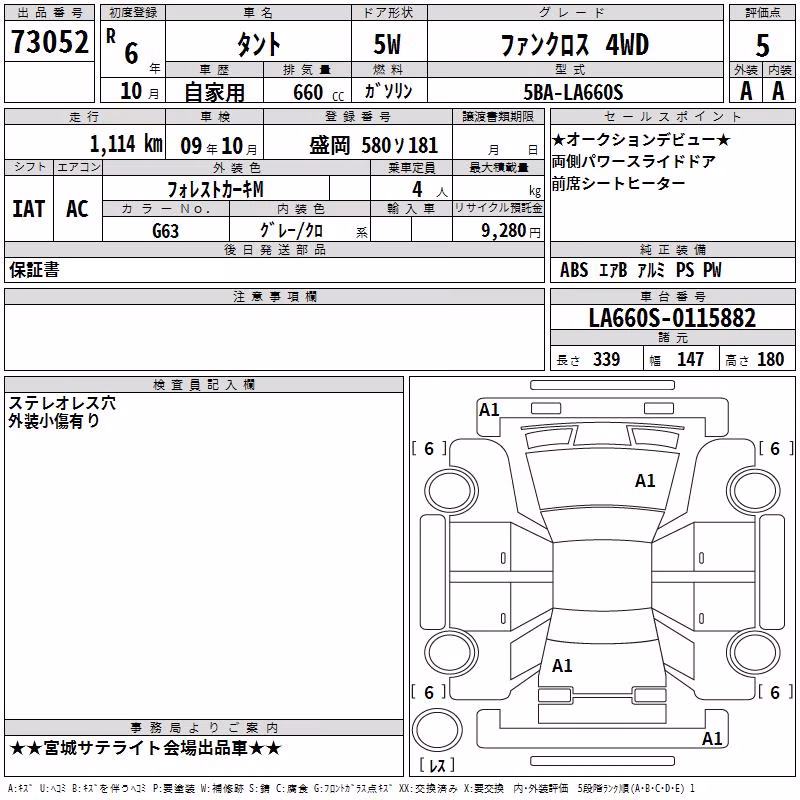Click the spare tire circle marked レス
The height and width of the screenshot is (800, 800).
[437, 730]
